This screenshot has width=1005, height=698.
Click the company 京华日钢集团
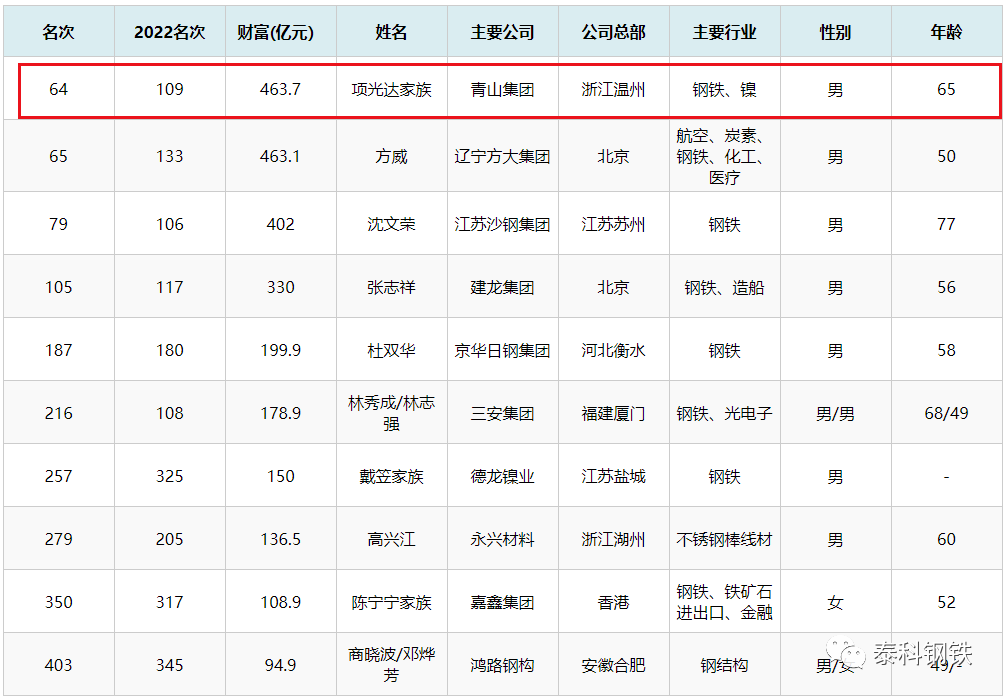pos(502,351)
